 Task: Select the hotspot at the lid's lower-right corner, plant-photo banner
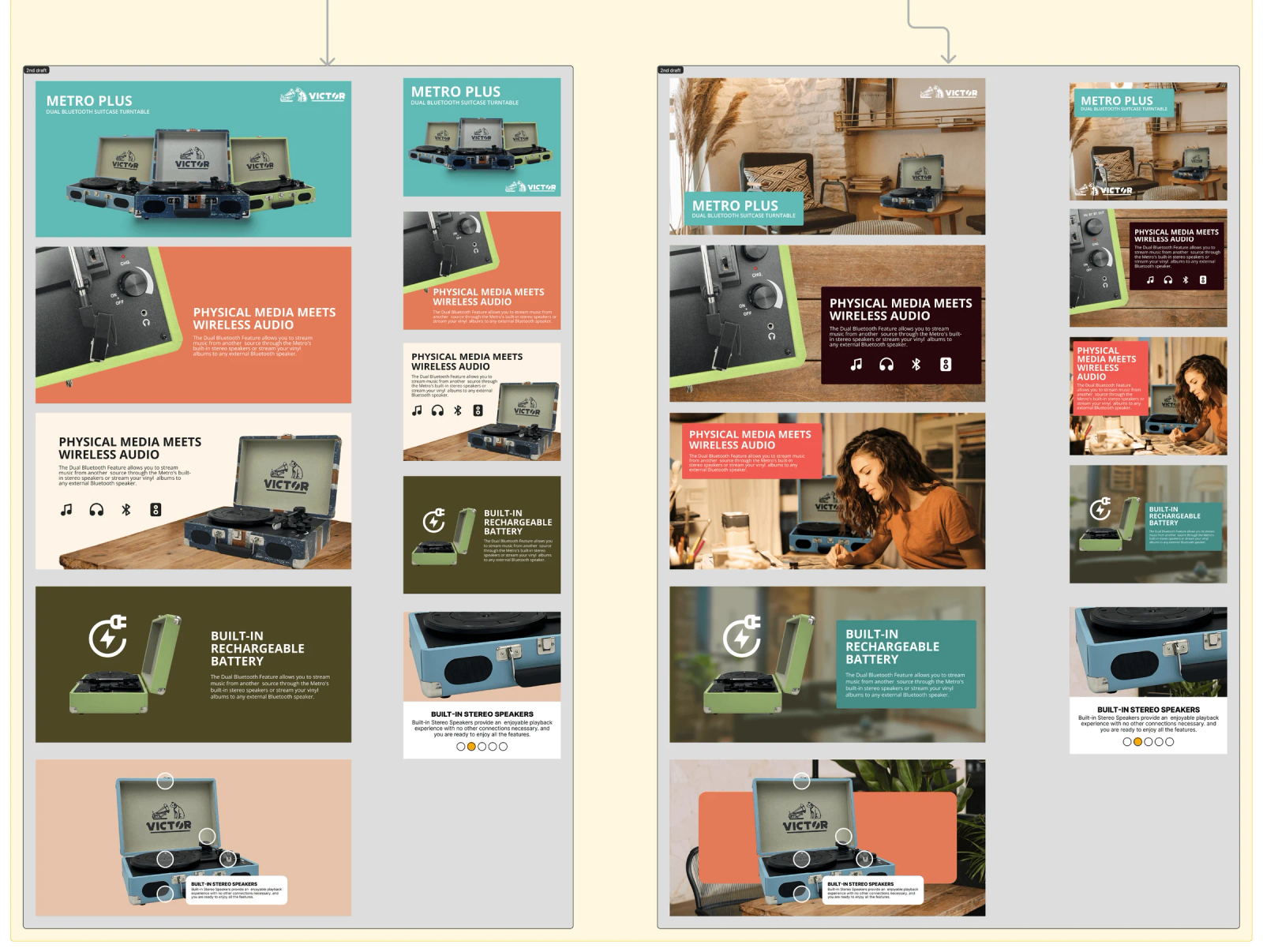843,836
